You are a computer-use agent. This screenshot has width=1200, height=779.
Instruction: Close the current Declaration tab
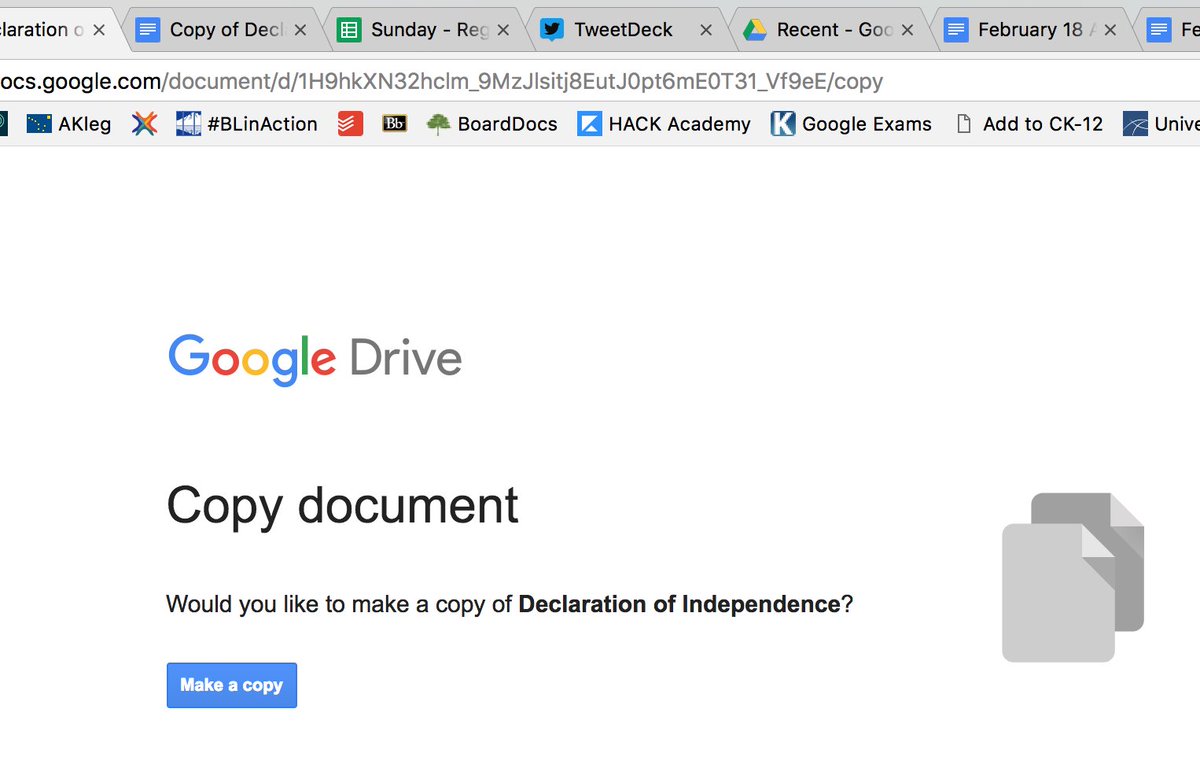[99, 30]
